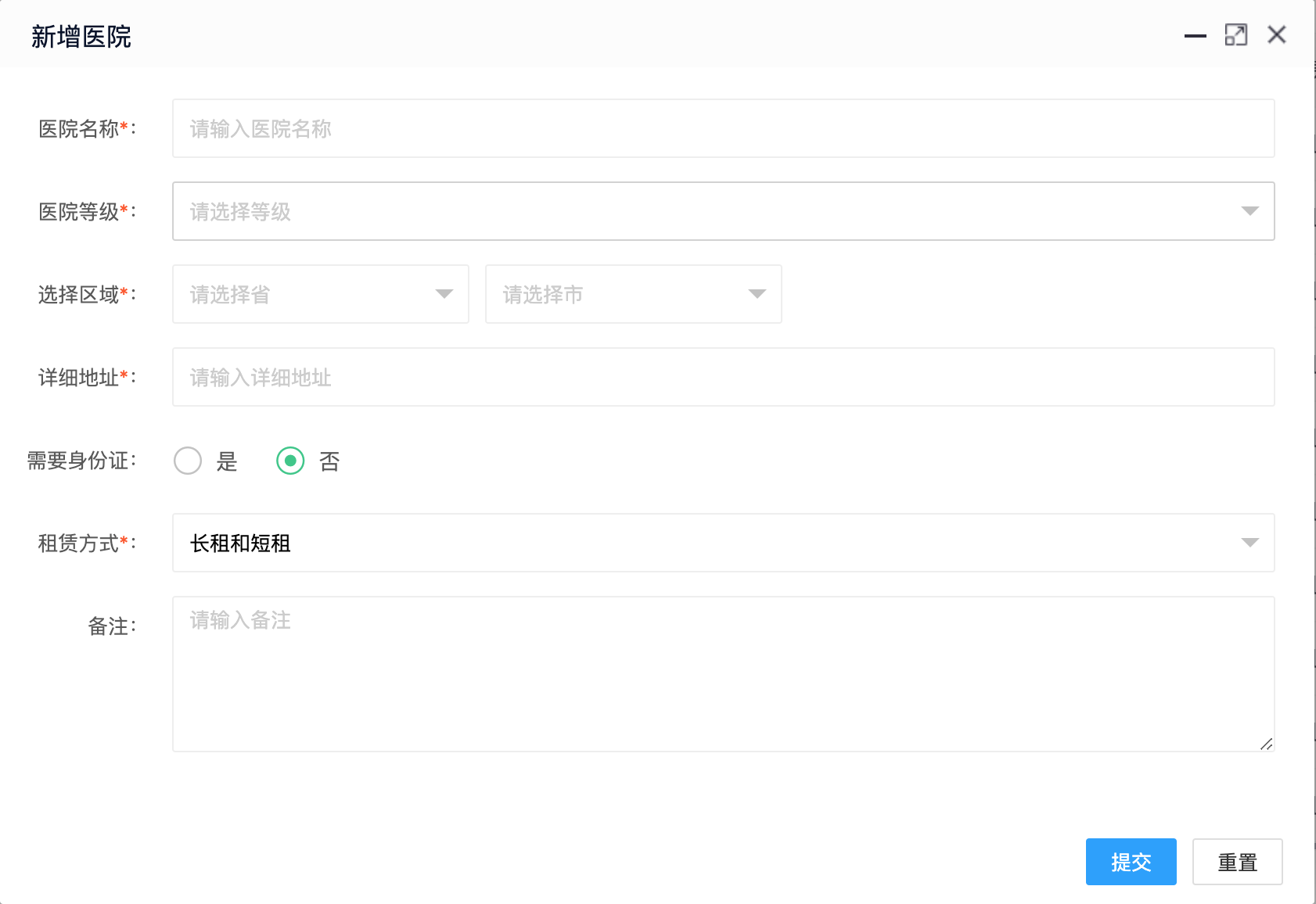The height and width of the screenshot is (904, 1316).
Task: Open the 租赁方式 dropdown
Action: [x=724, y=543]
